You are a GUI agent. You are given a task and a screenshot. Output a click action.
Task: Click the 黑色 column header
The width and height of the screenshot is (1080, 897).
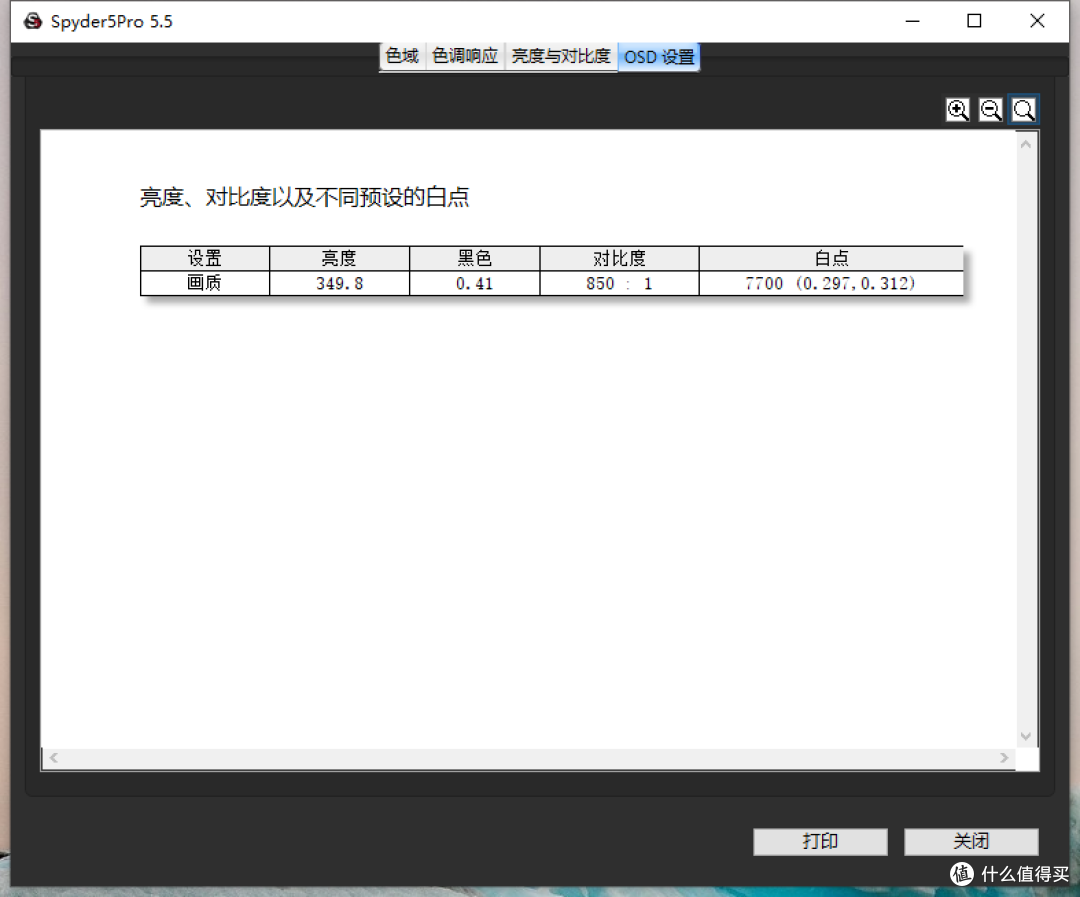tap(475, 258)
